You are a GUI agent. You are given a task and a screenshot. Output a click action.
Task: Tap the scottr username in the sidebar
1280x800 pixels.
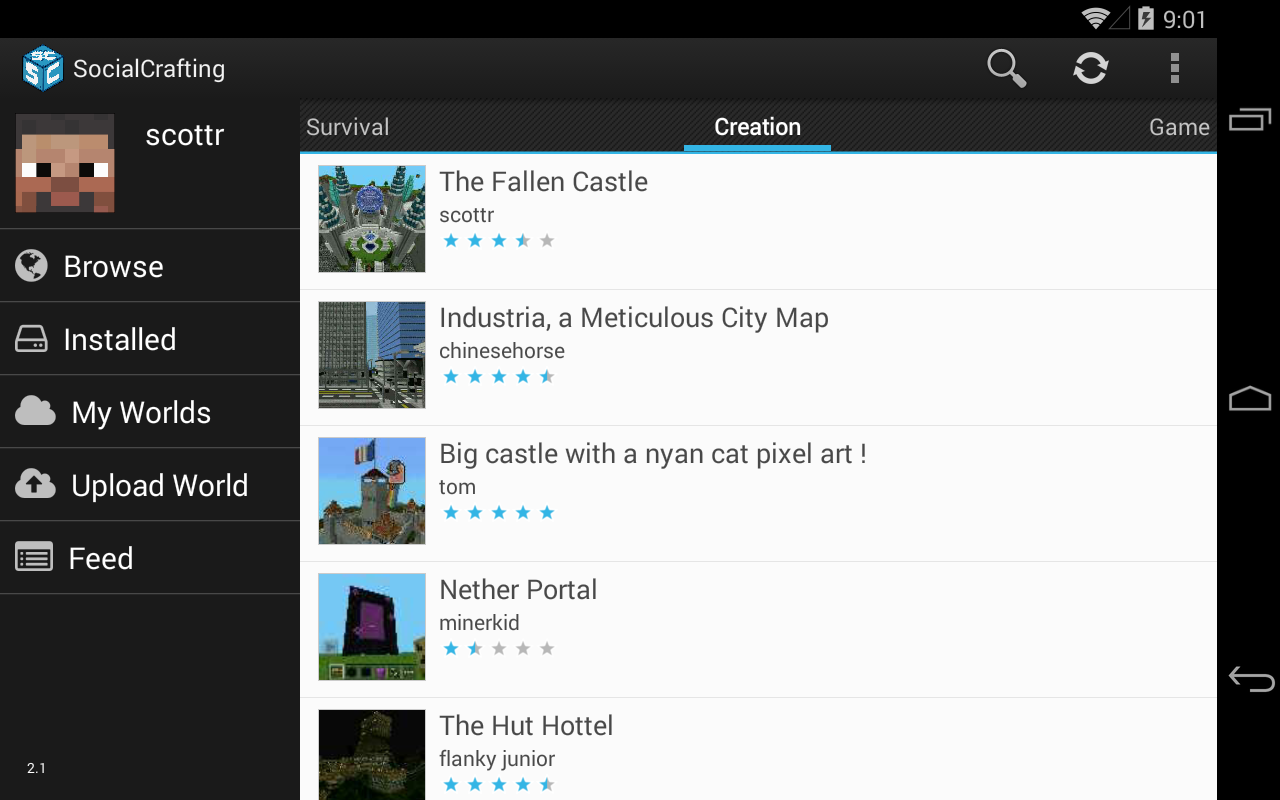[185, 135]
